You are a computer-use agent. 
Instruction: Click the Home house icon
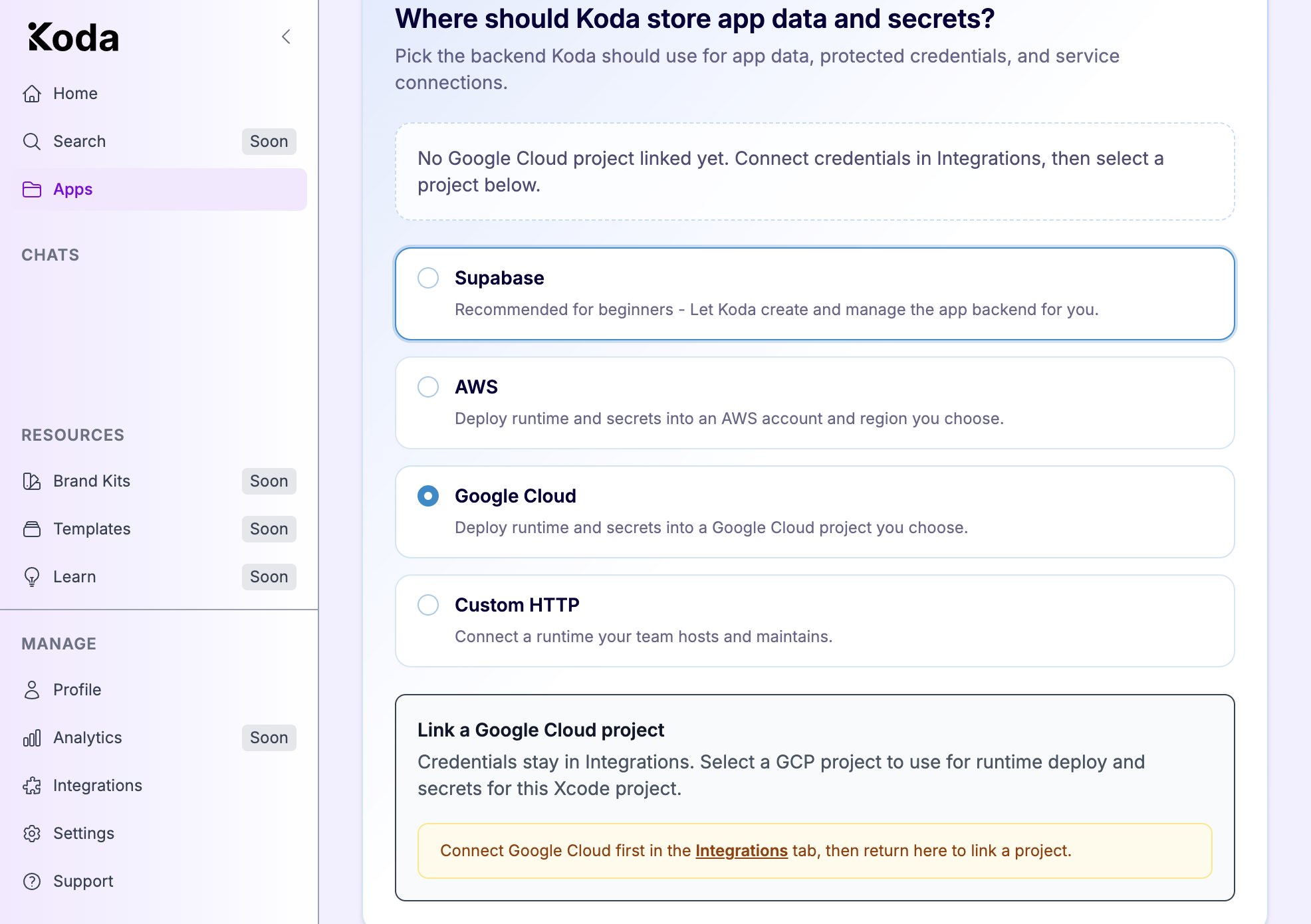coord(32,94)
